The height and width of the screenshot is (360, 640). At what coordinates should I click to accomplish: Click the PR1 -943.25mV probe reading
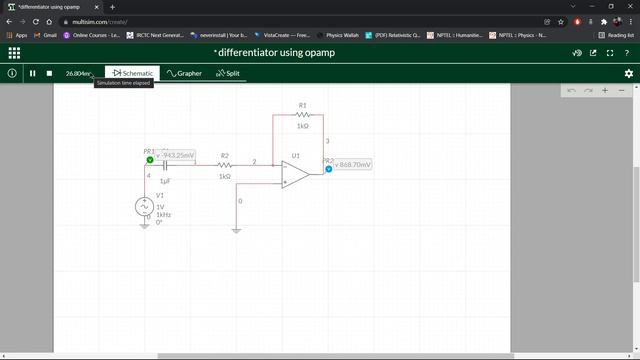175,156
